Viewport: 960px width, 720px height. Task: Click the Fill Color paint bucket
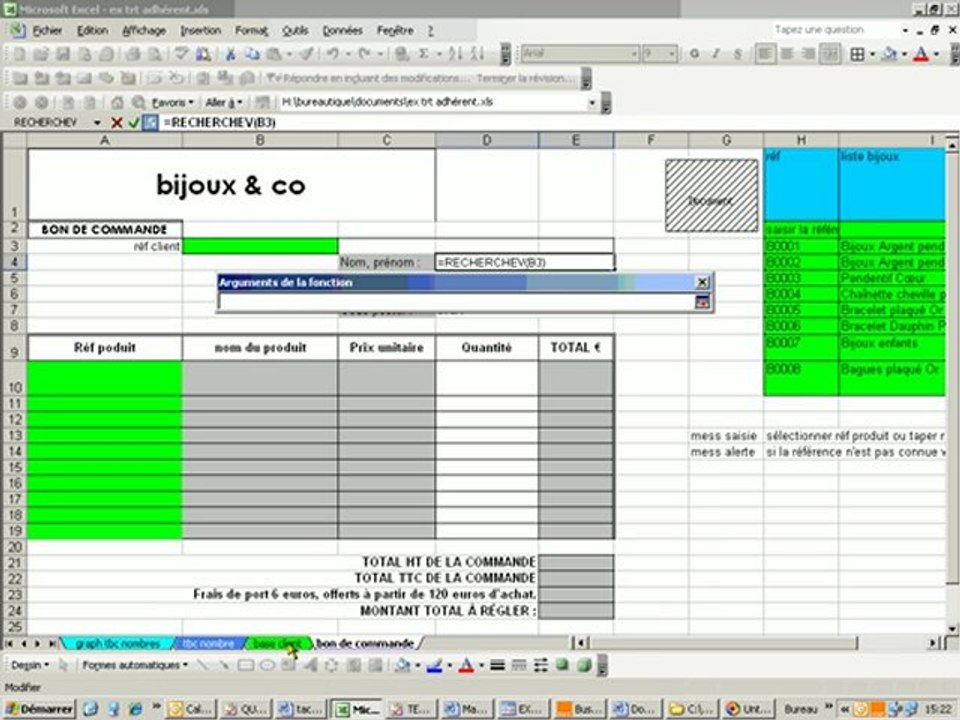click(890, 54)
